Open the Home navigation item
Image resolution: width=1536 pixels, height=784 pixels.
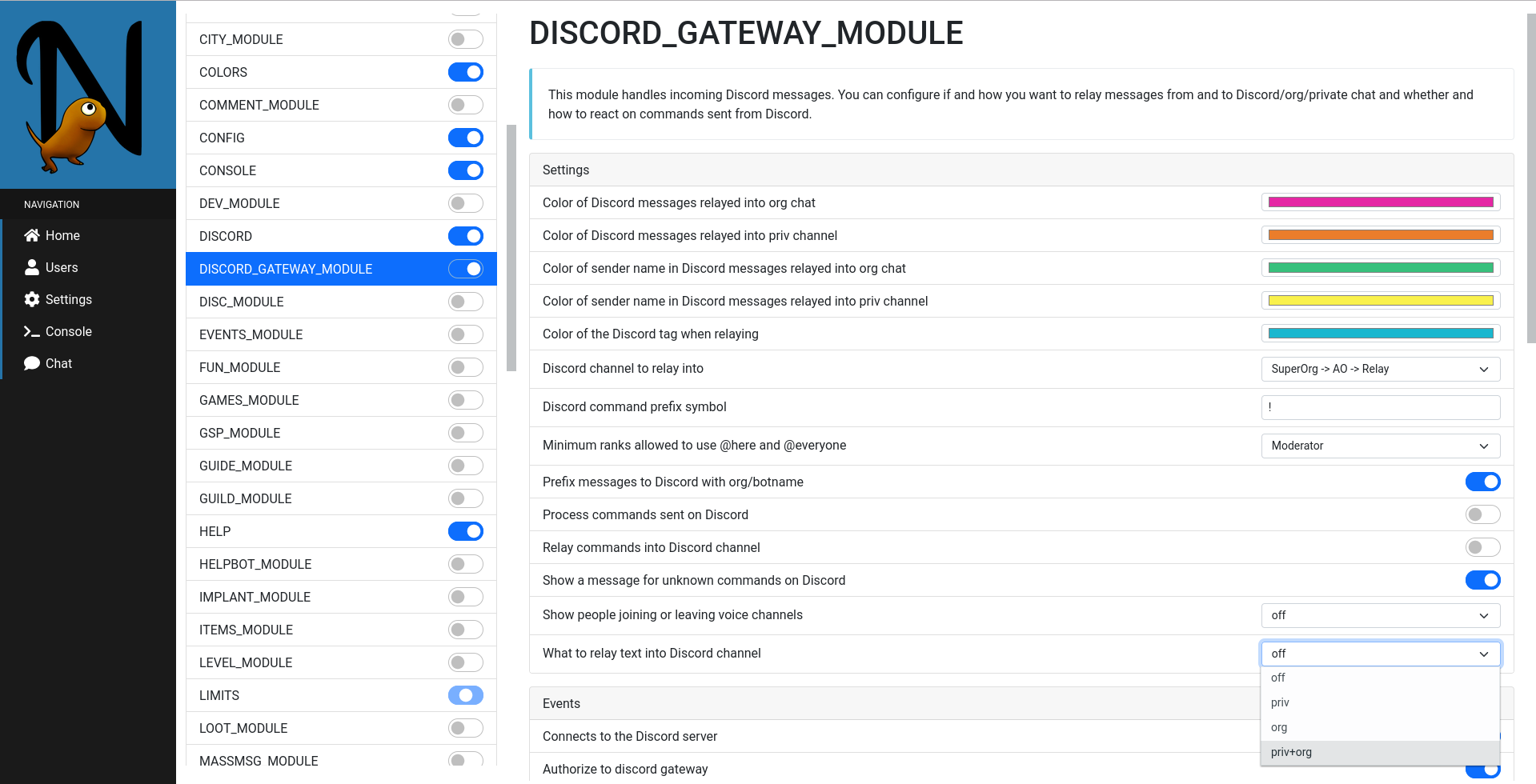pyautogui.click(x=88, y=235)
